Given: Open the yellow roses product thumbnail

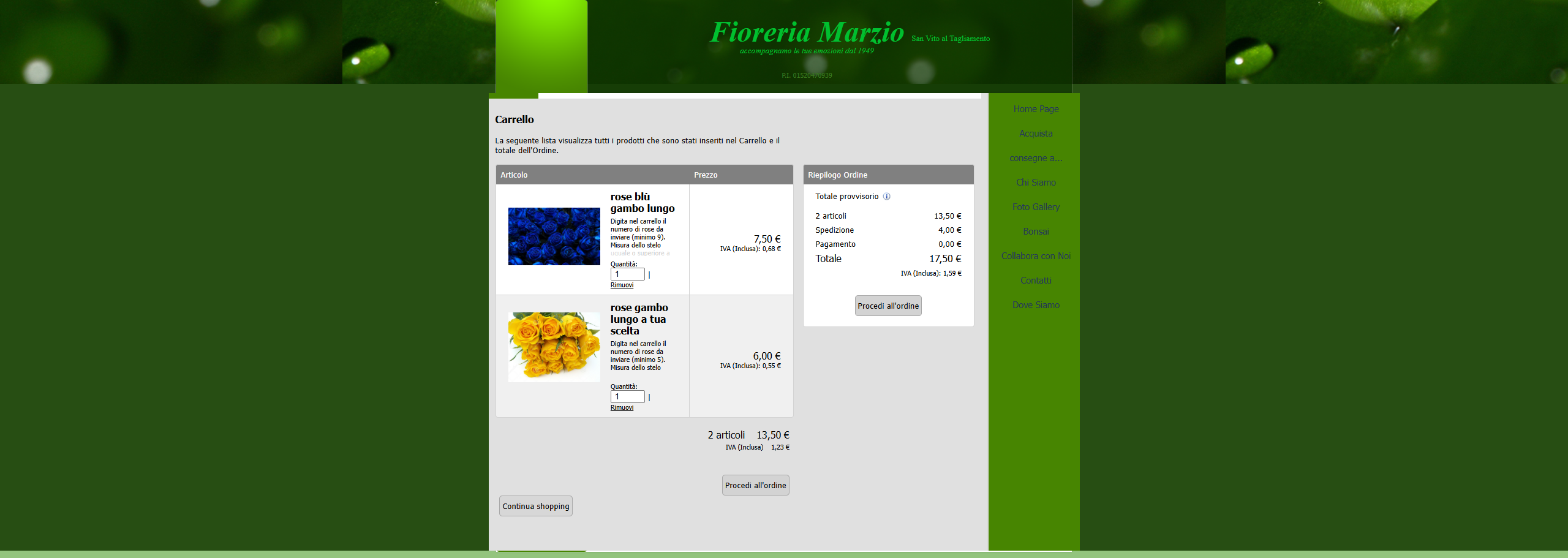Looking at the screenshot, I should coord(554,347).
